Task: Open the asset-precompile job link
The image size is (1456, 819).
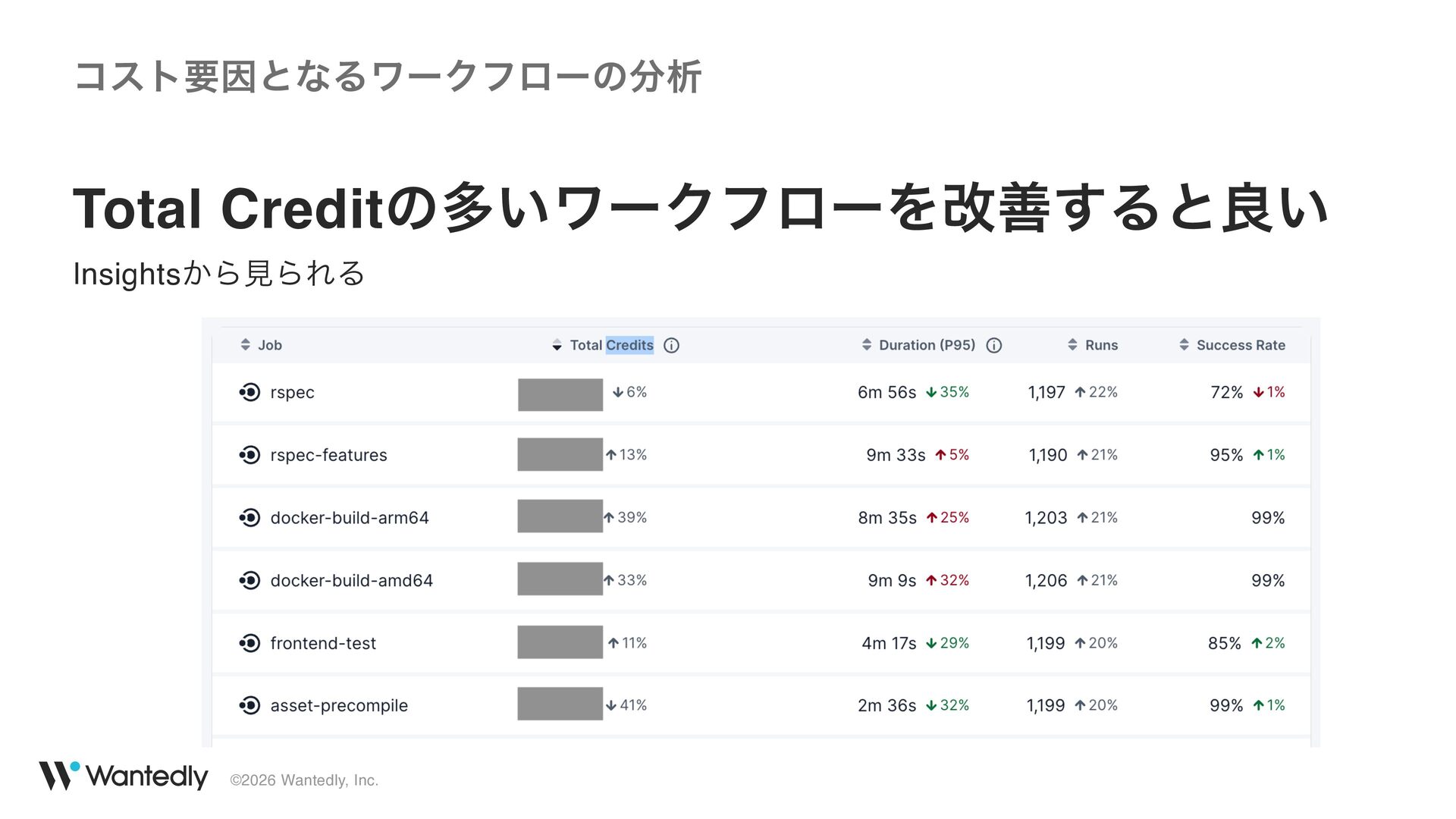Action: tap(339, 706)
